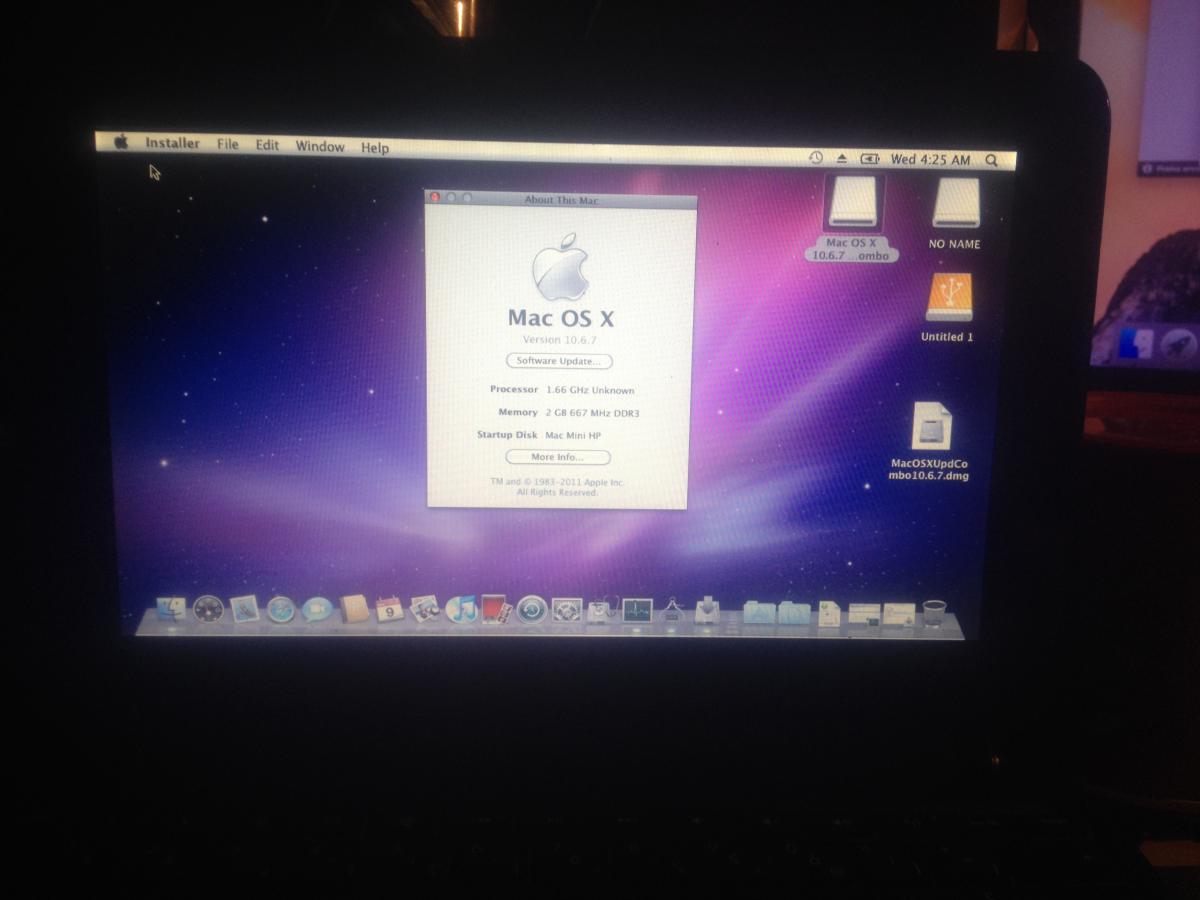
Task: Open iChat from the Dock
Action: [317, 609]
